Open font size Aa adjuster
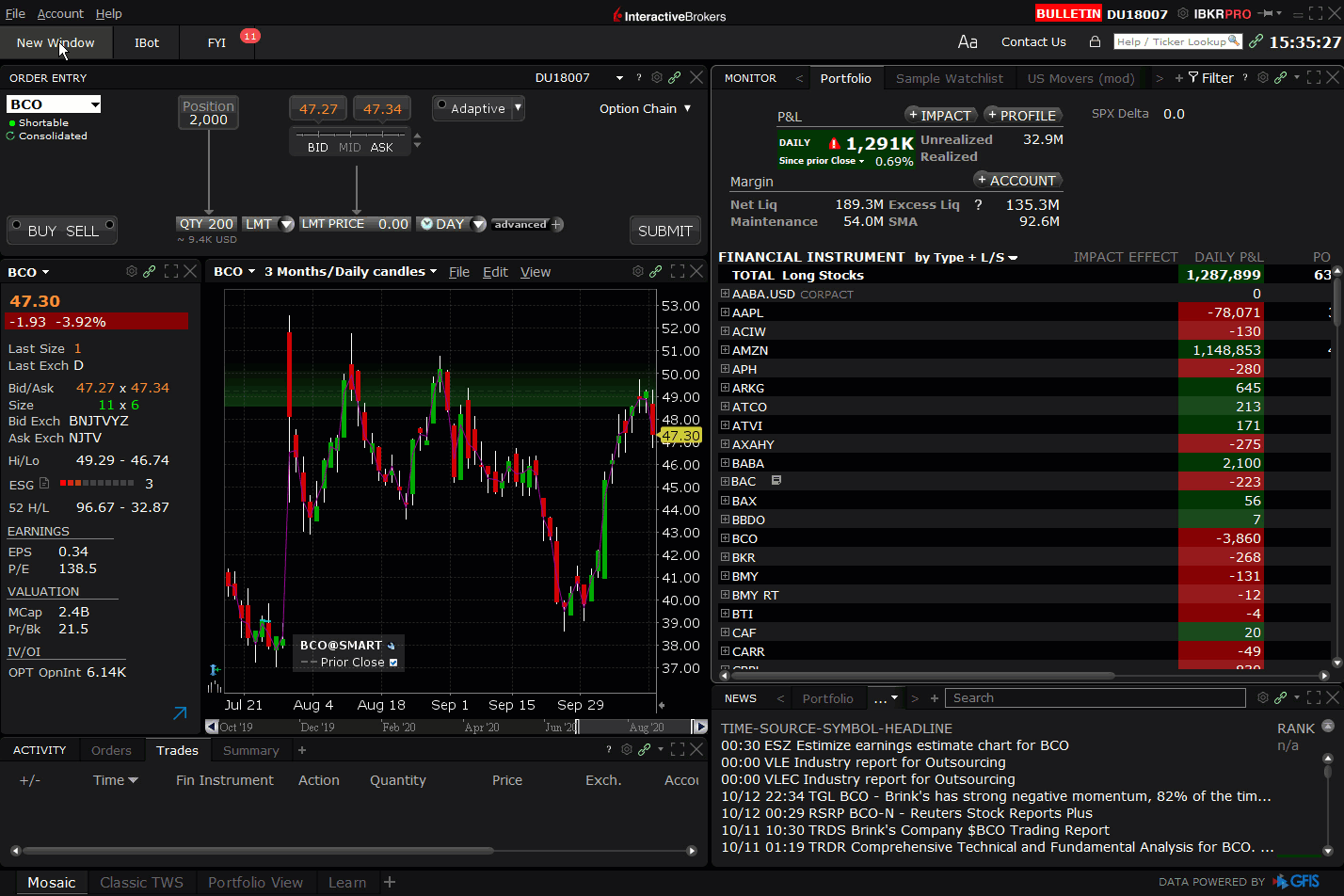 [968, 41]
